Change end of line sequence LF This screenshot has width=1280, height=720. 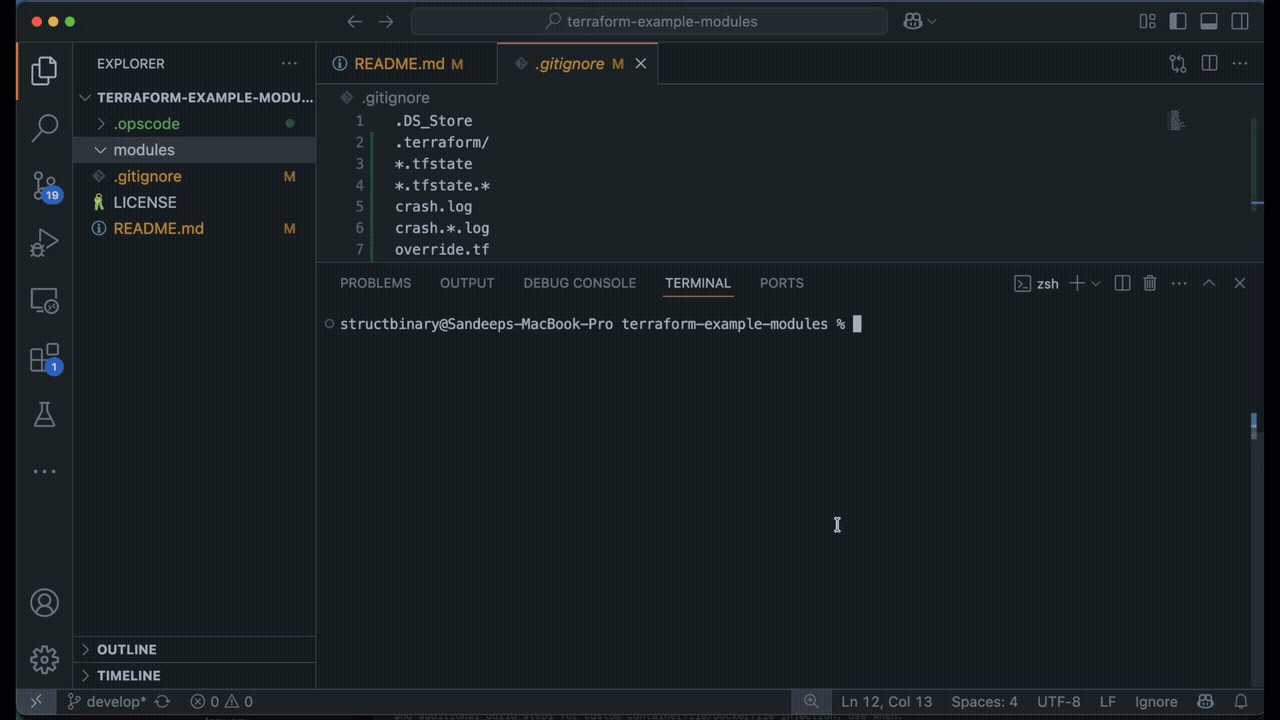click(x=1108, y=701)
